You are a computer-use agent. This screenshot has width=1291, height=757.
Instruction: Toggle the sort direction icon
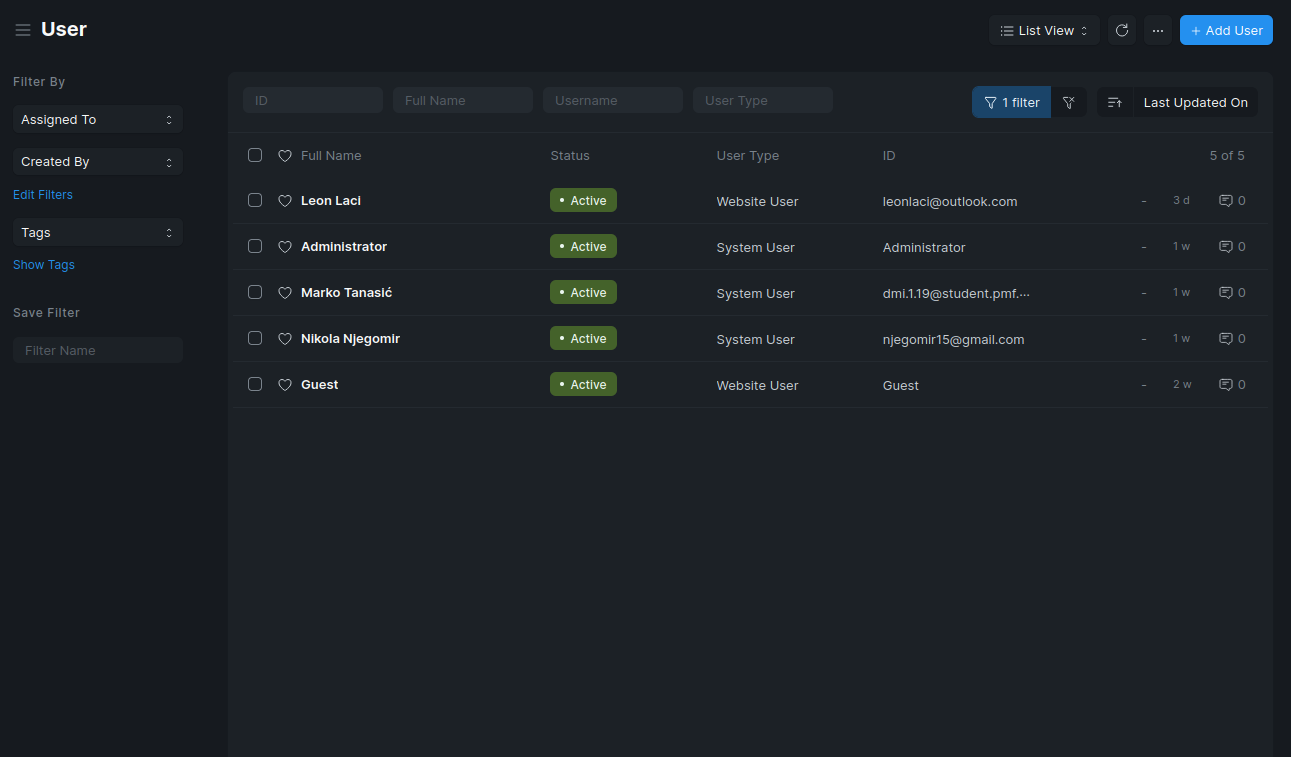coord(1115,102)
